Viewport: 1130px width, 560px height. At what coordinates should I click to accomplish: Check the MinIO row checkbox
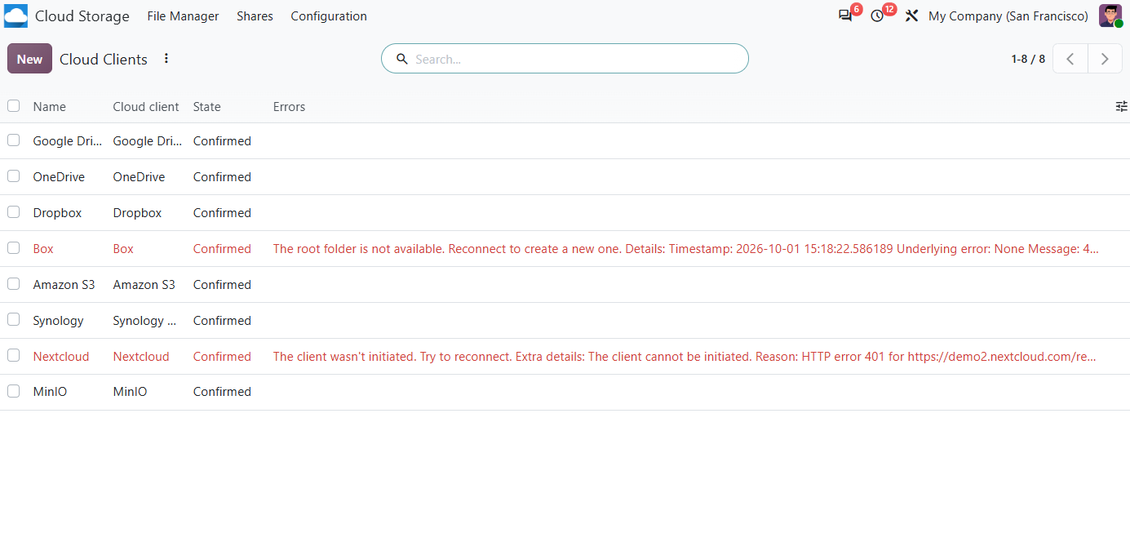coord(14,391)
